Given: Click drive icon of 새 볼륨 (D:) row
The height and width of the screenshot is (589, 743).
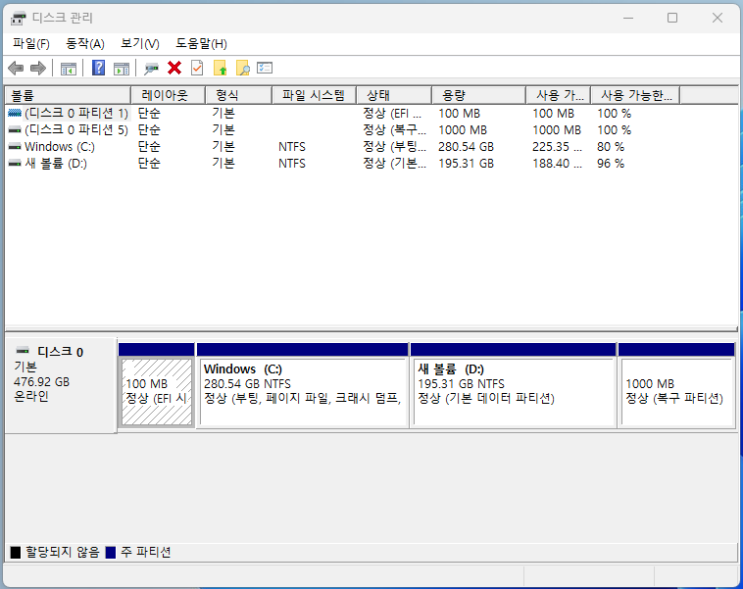Looking at the screenshot, I should point(15,163).
